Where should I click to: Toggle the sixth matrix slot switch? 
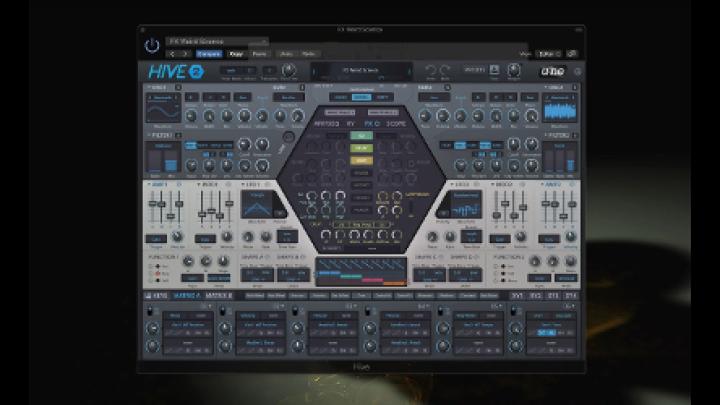pyautogui.click(x=514, y=312)
